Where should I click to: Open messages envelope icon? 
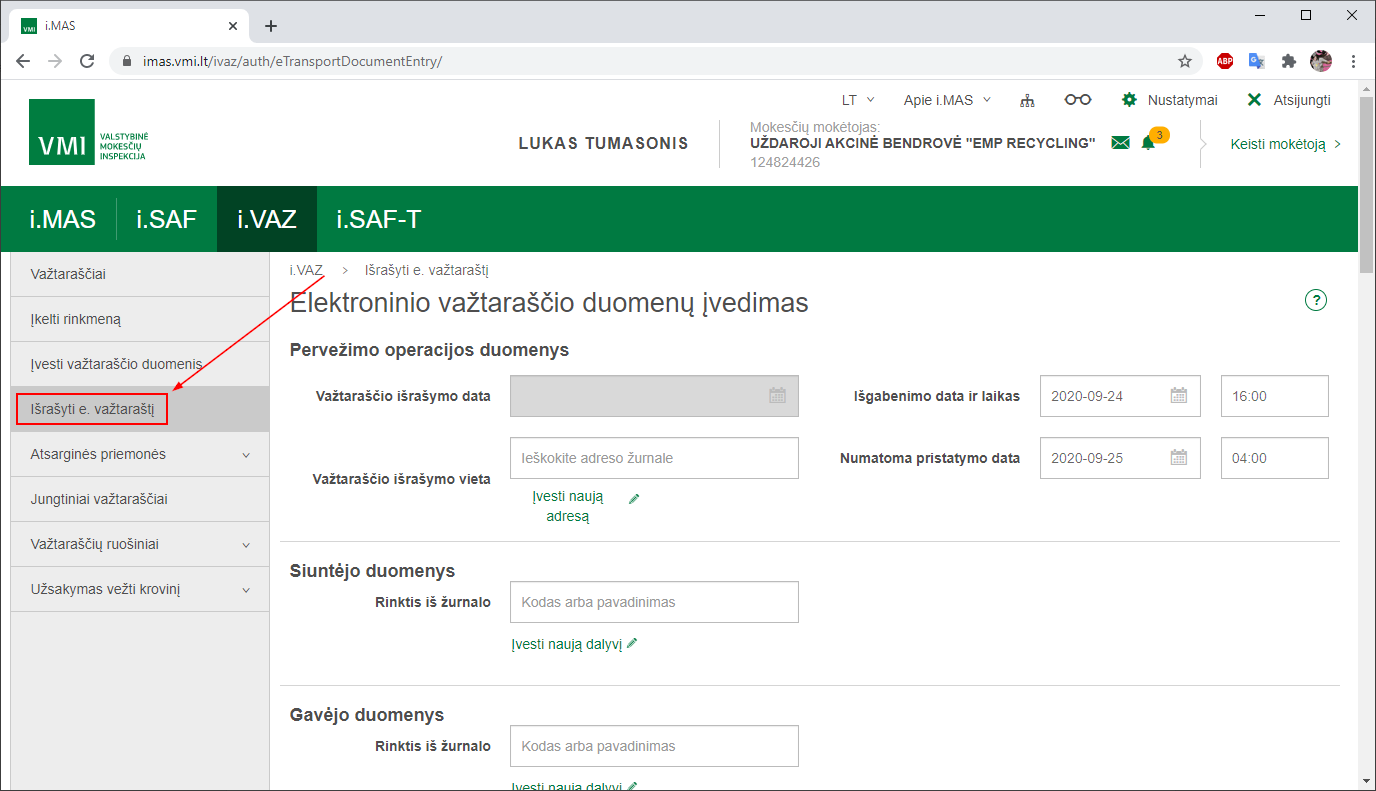1120,143
